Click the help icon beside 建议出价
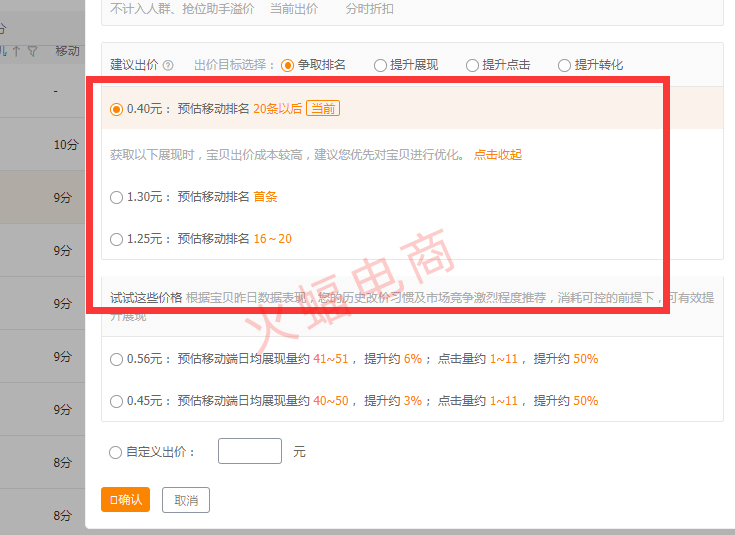The image size is (735, 535). 168,66
